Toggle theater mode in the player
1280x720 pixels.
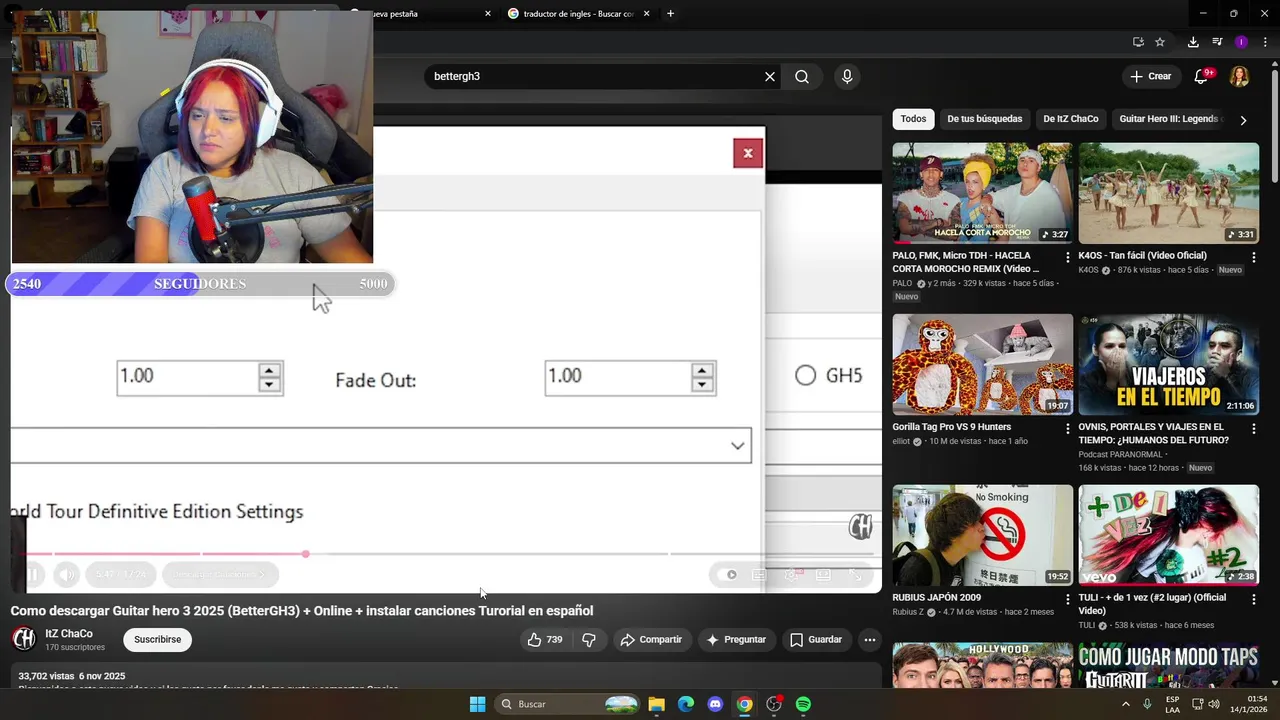point(823,574)
